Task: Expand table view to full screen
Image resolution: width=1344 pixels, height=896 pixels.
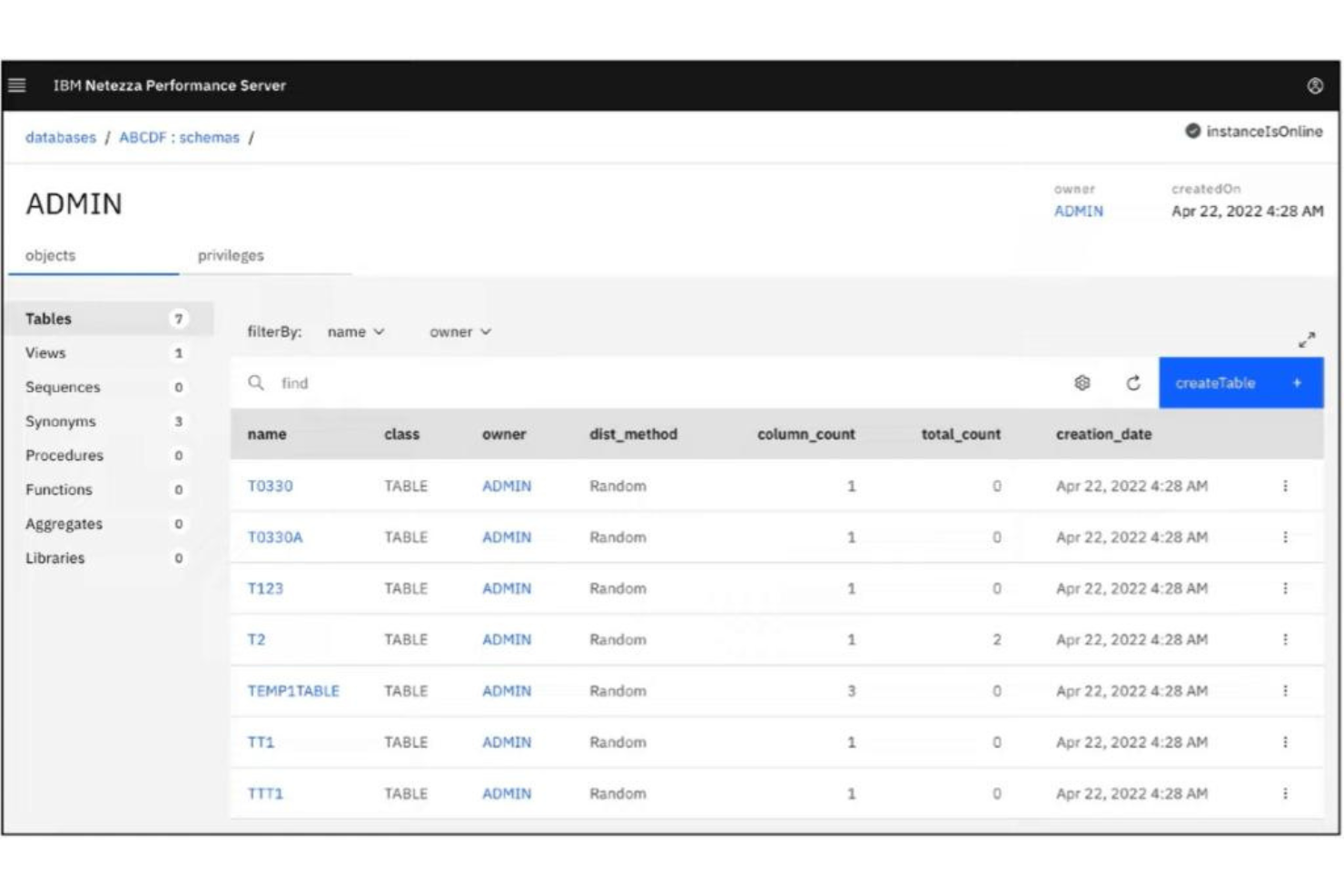Action: [1308, 340]
